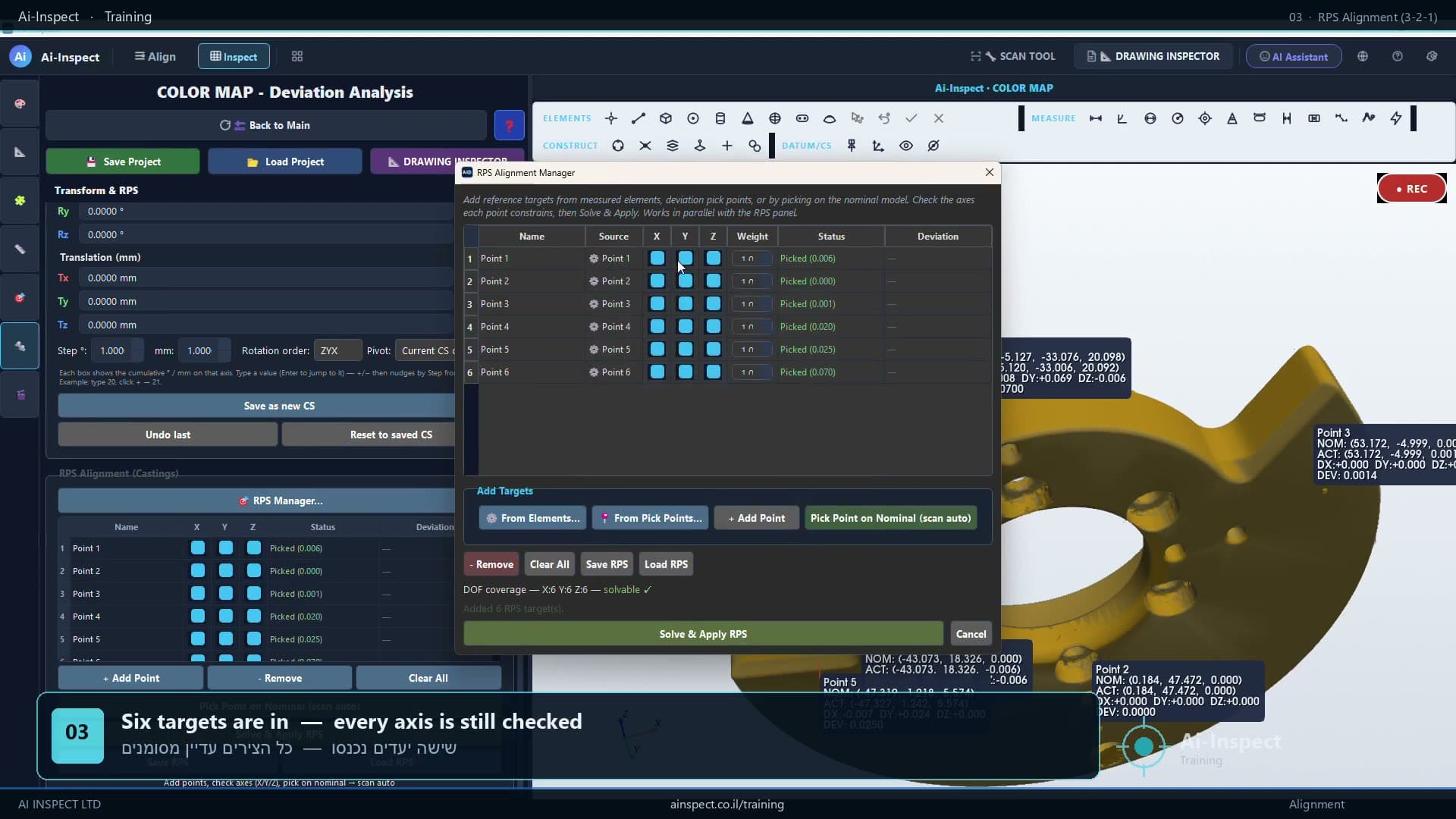Click the eye icon in Datum/CS

[x=905, y=146]
